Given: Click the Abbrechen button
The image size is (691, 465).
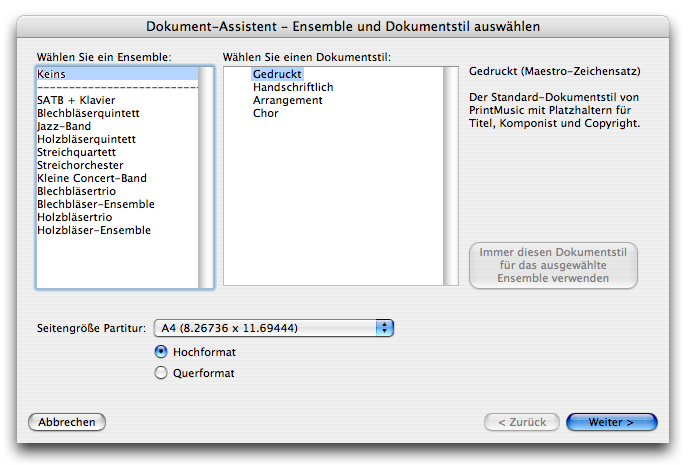Looking at the screenshot, I should 67,422.
